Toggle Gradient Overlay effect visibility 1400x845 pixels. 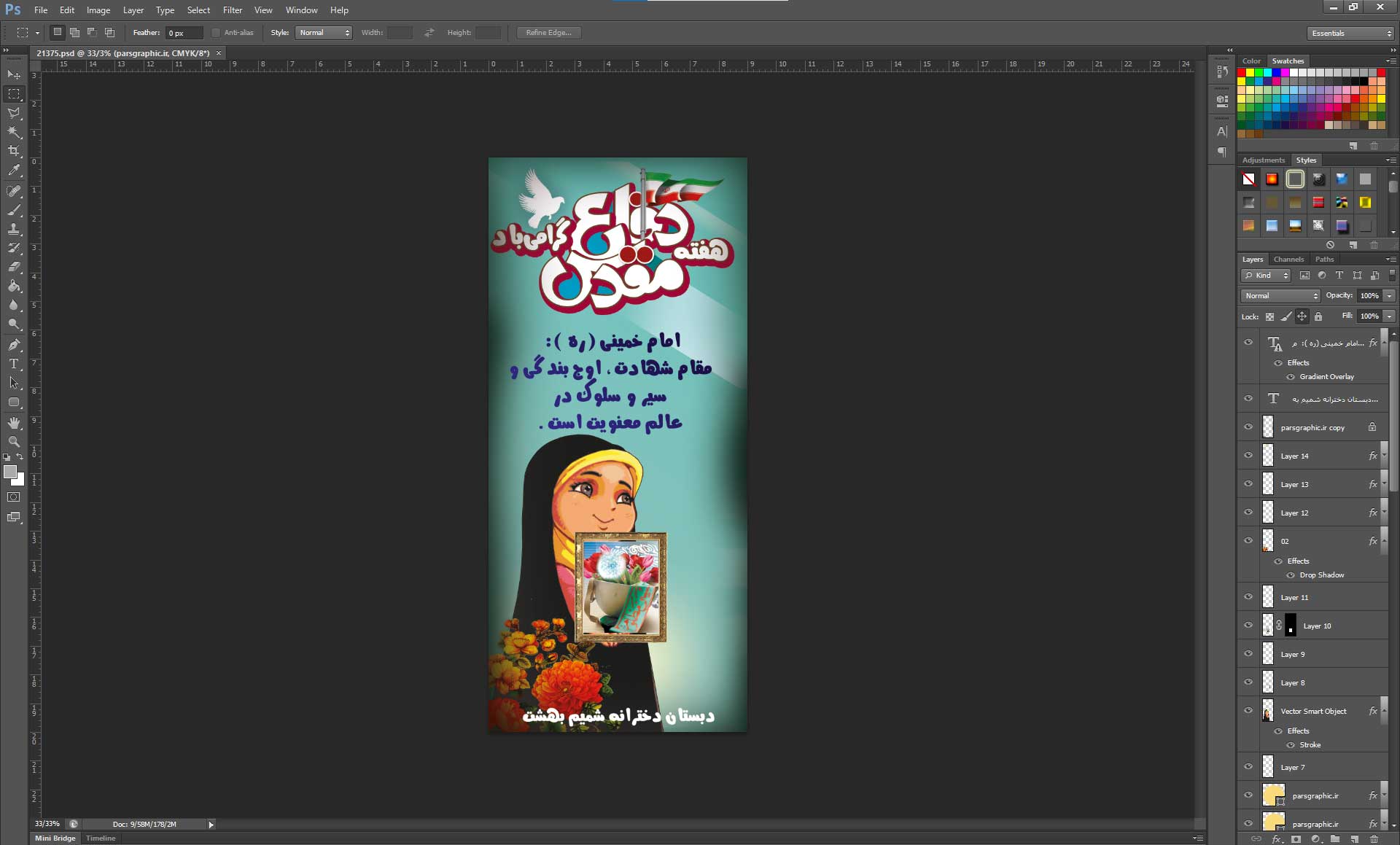click(x=1291, y=377)
